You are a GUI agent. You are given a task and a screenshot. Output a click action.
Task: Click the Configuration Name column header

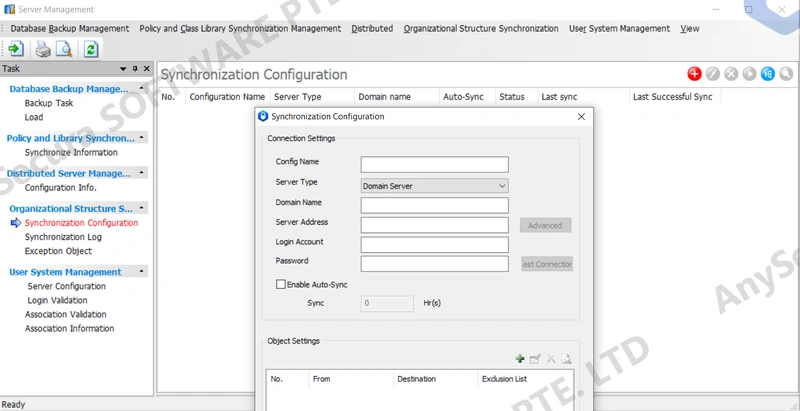227,97
